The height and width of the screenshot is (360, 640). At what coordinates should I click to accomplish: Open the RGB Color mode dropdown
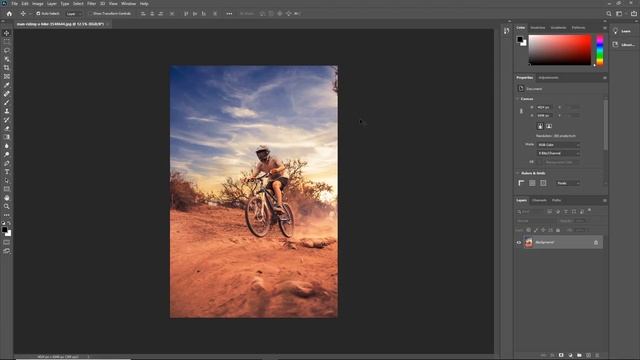558,145
